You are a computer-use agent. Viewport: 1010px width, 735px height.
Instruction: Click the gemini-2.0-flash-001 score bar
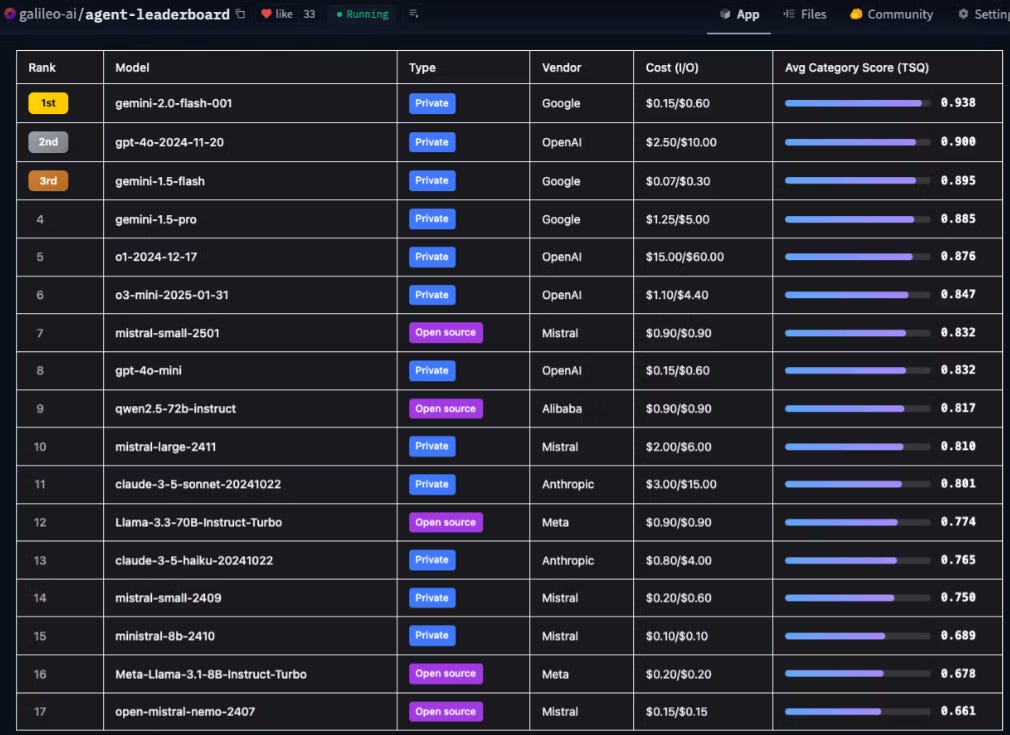pyautogui.click(x=857, y=103)
